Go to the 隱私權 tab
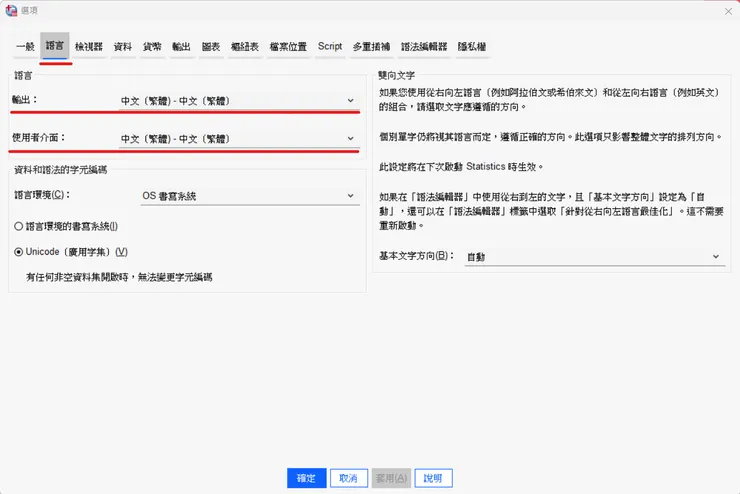This screenshot has width=740, height=494. (472, 46)
